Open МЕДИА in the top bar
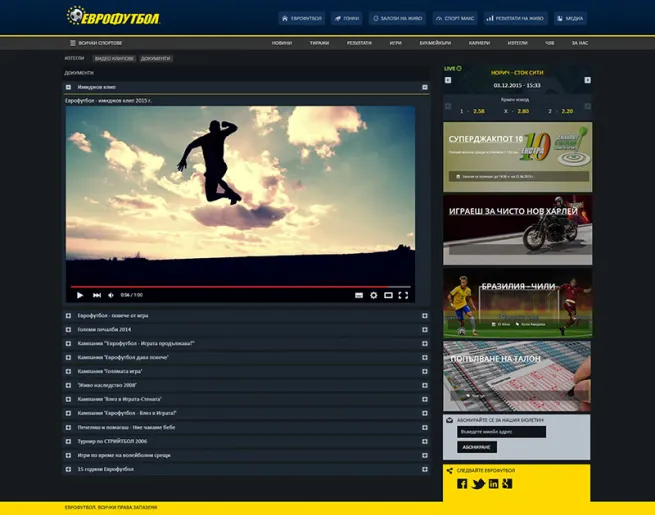Screen dimensions: 655x515 (x=570, y=18)
